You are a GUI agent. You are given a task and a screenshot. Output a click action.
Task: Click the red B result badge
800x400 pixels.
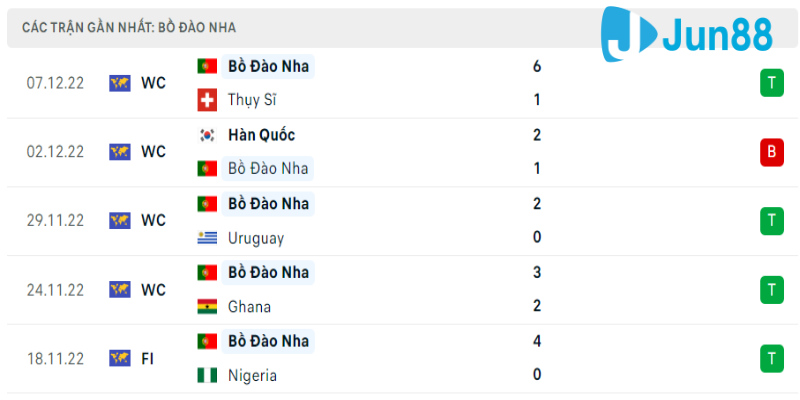pos(771,152)
